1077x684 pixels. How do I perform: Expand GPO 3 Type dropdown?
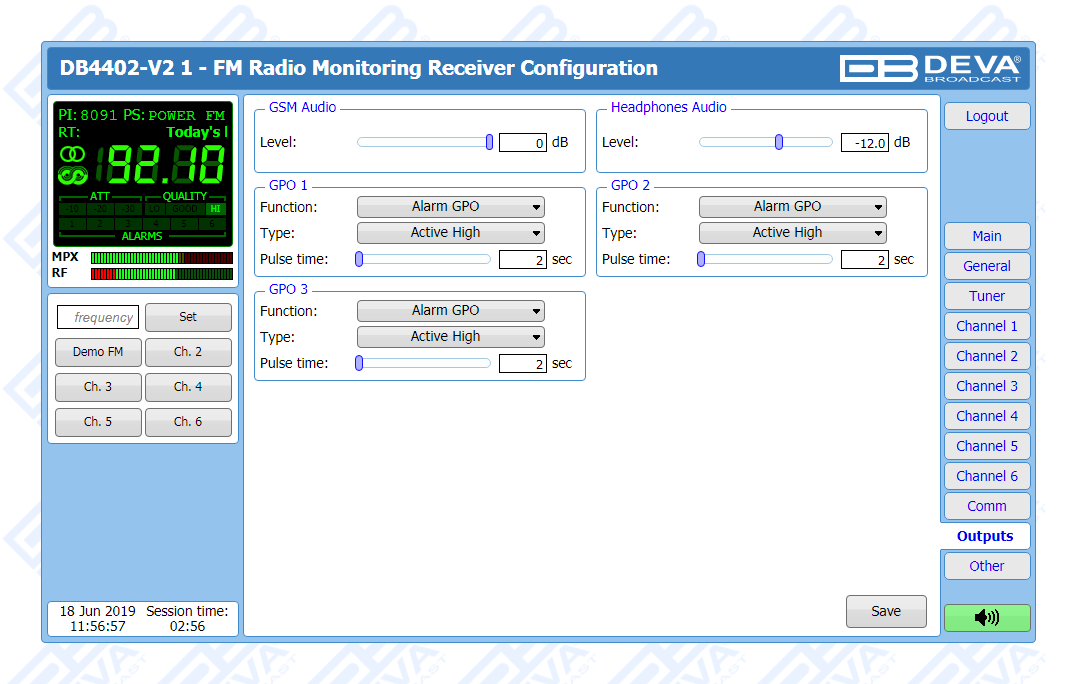tap(450, 337)
